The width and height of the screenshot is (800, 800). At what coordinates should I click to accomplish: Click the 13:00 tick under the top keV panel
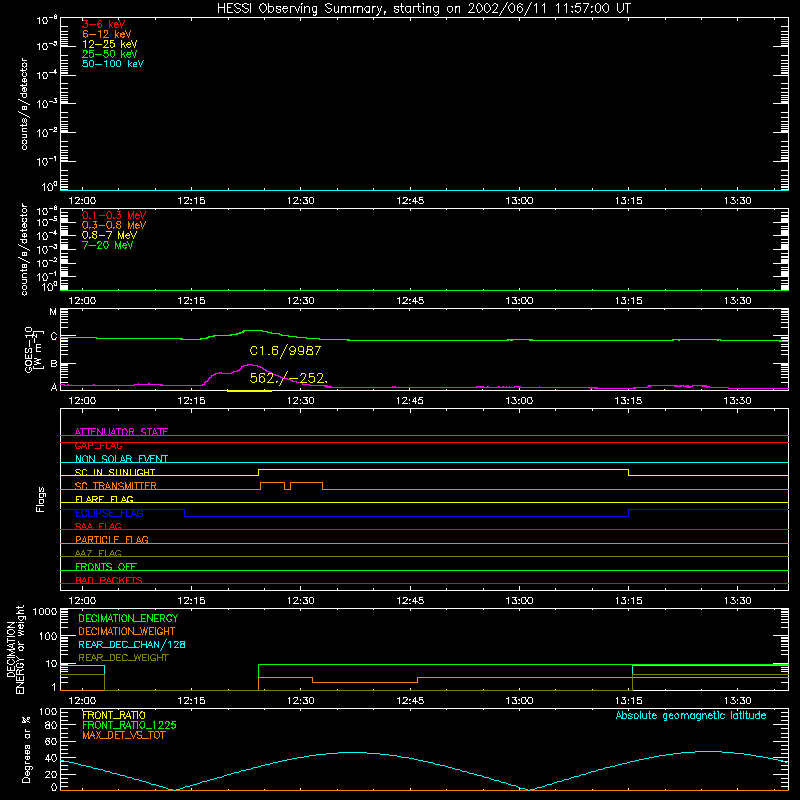pyautogui.click(x=519, y=200)
